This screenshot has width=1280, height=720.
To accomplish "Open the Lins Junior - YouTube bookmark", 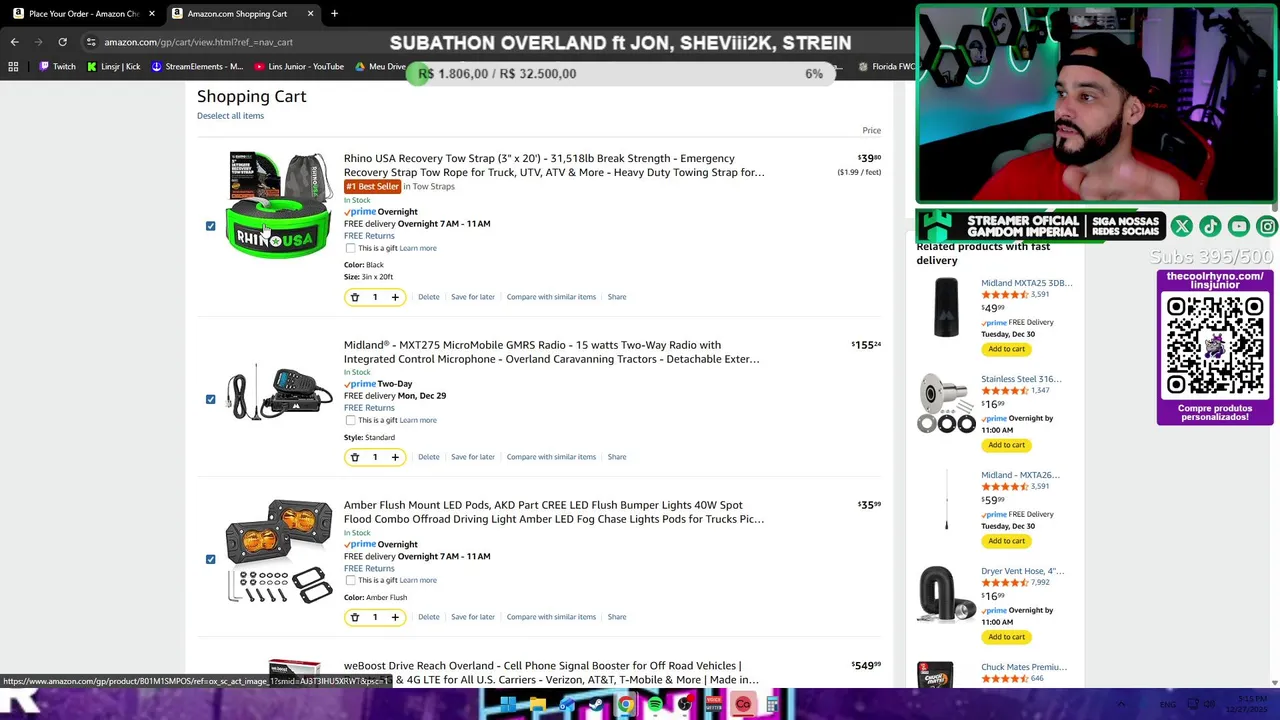I will pos(299,67).
